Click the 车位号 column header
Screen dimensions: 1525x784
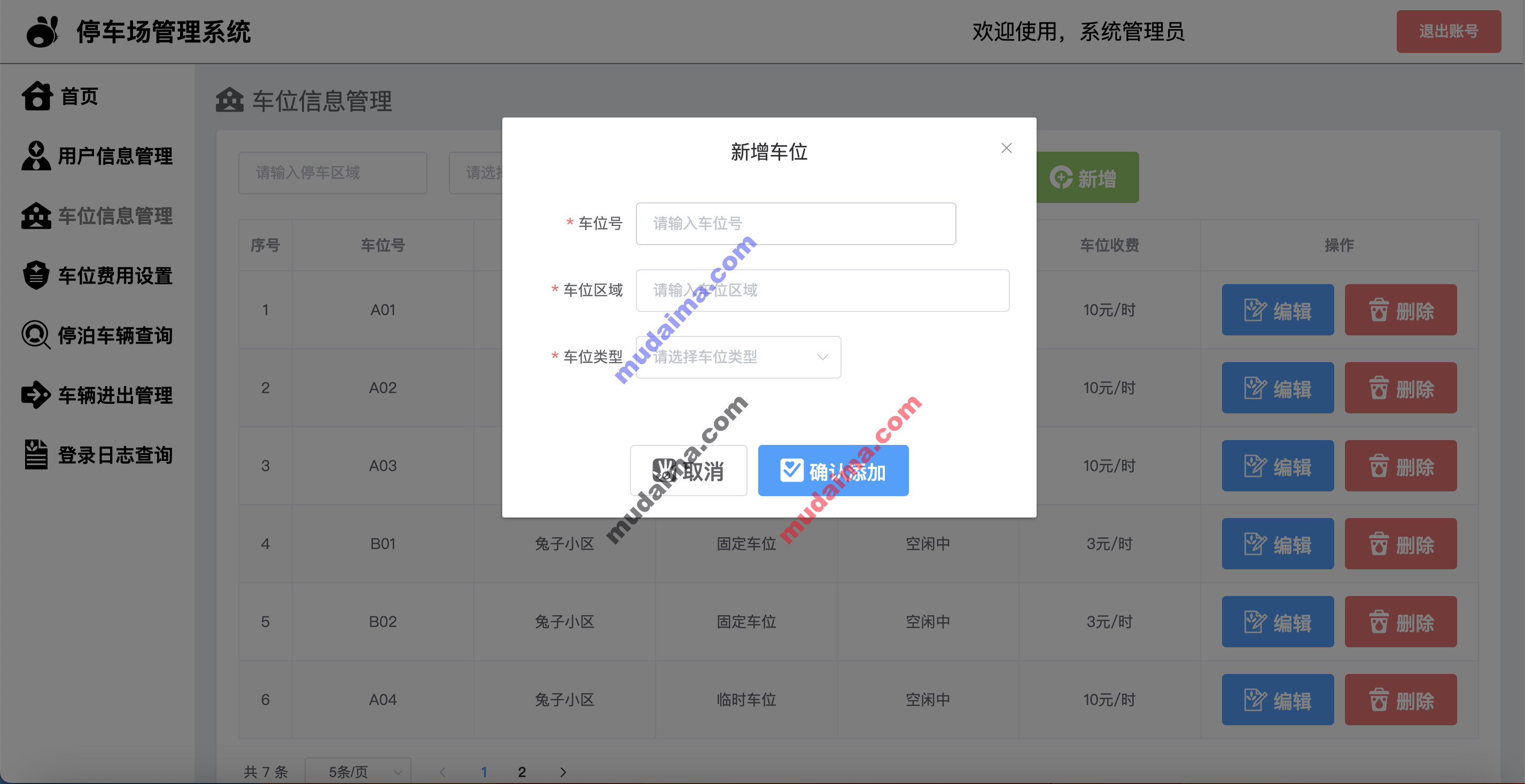383,245
